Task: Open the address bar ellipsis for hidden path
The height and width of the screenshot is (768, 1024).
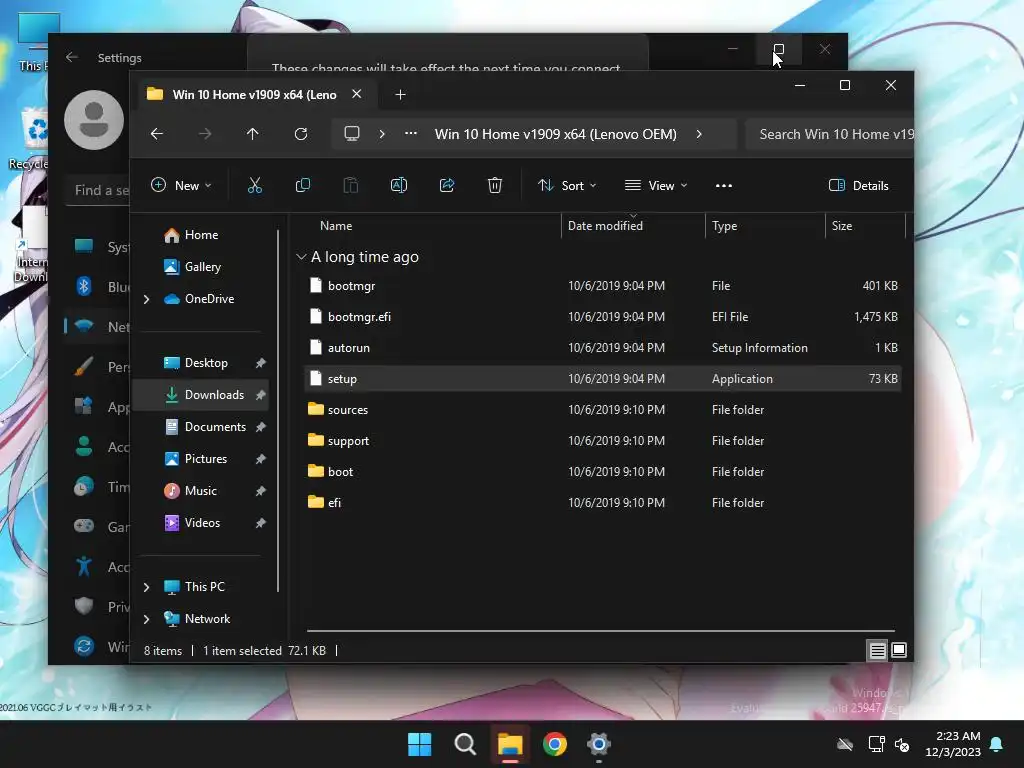Action: (411, 134)
